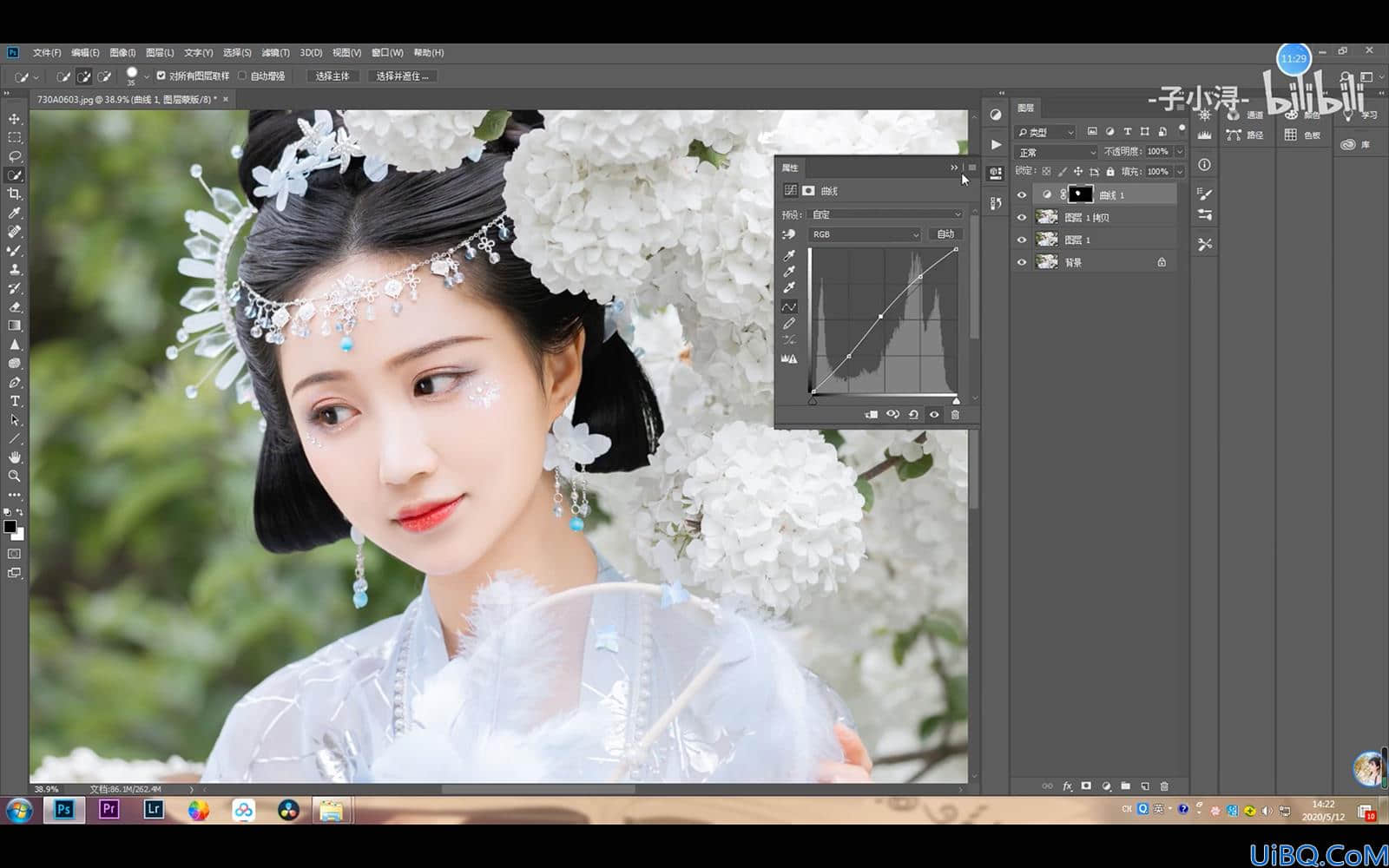Collapse the Properties panel with double arrows
The image size is (1389, 868).
[x=954, y=168]
